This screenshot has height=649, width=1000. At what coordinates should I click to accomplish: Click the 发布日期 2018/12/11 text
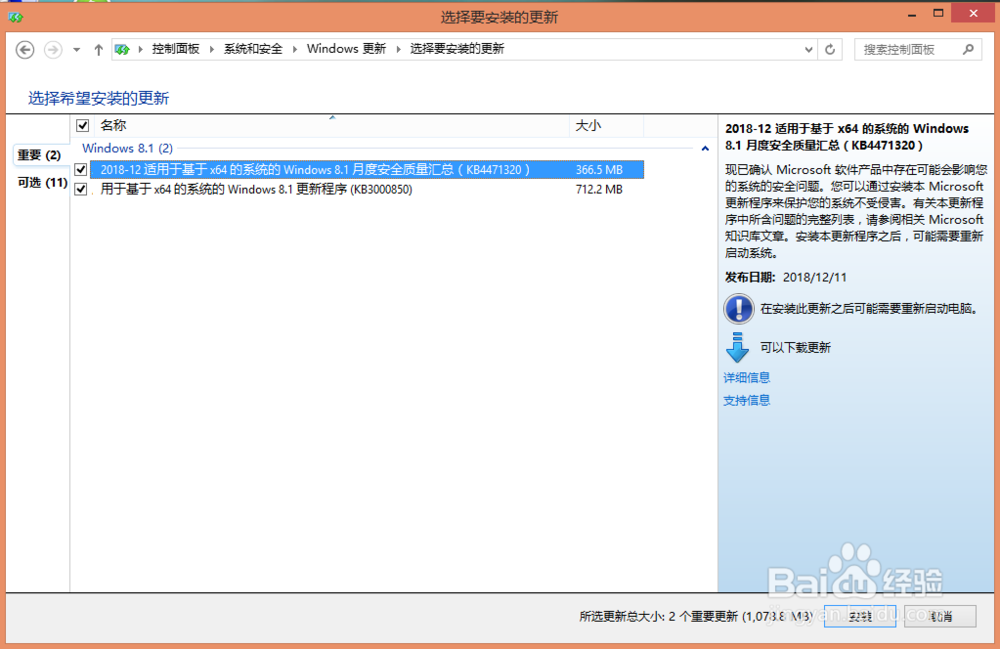click(786, 277)
